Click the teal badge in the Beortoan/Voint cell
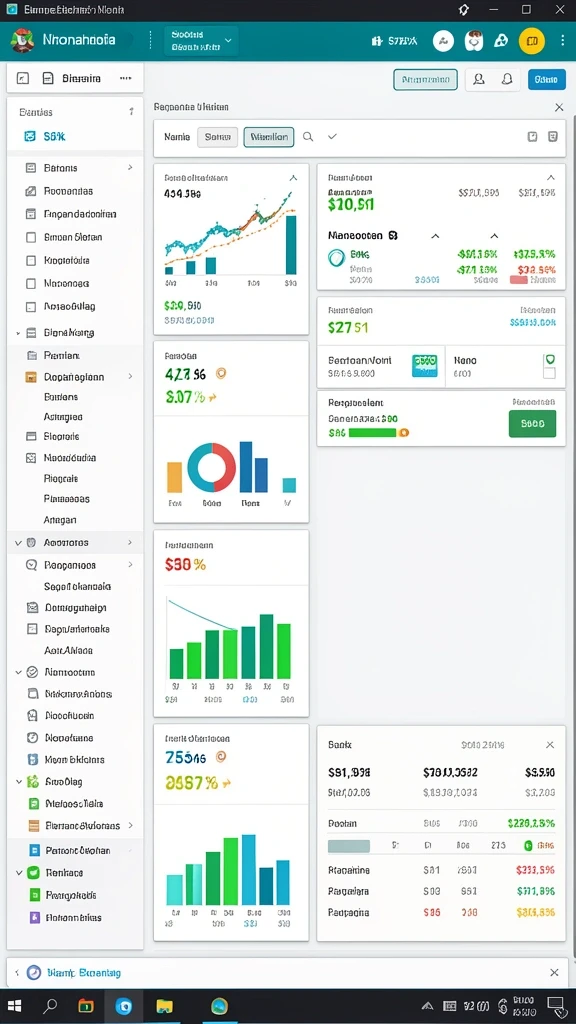The image size is (576, 1024). point(425,366)
